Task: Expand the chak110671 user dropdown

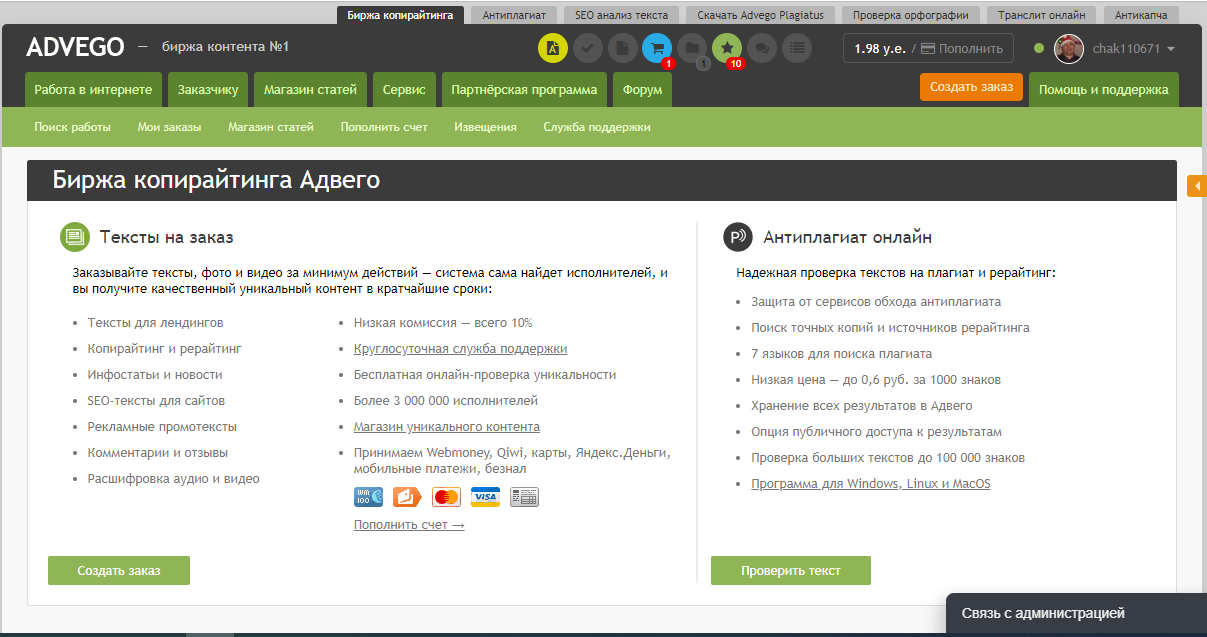Action: [x=1133, y=48]
